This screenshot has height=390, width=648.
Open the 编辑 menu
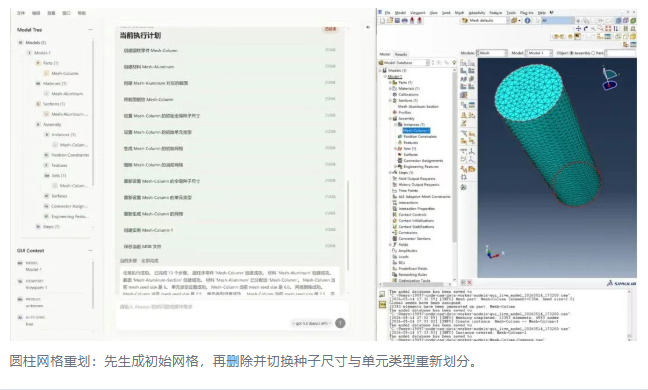pyautogui.click(x=36, y=13)
